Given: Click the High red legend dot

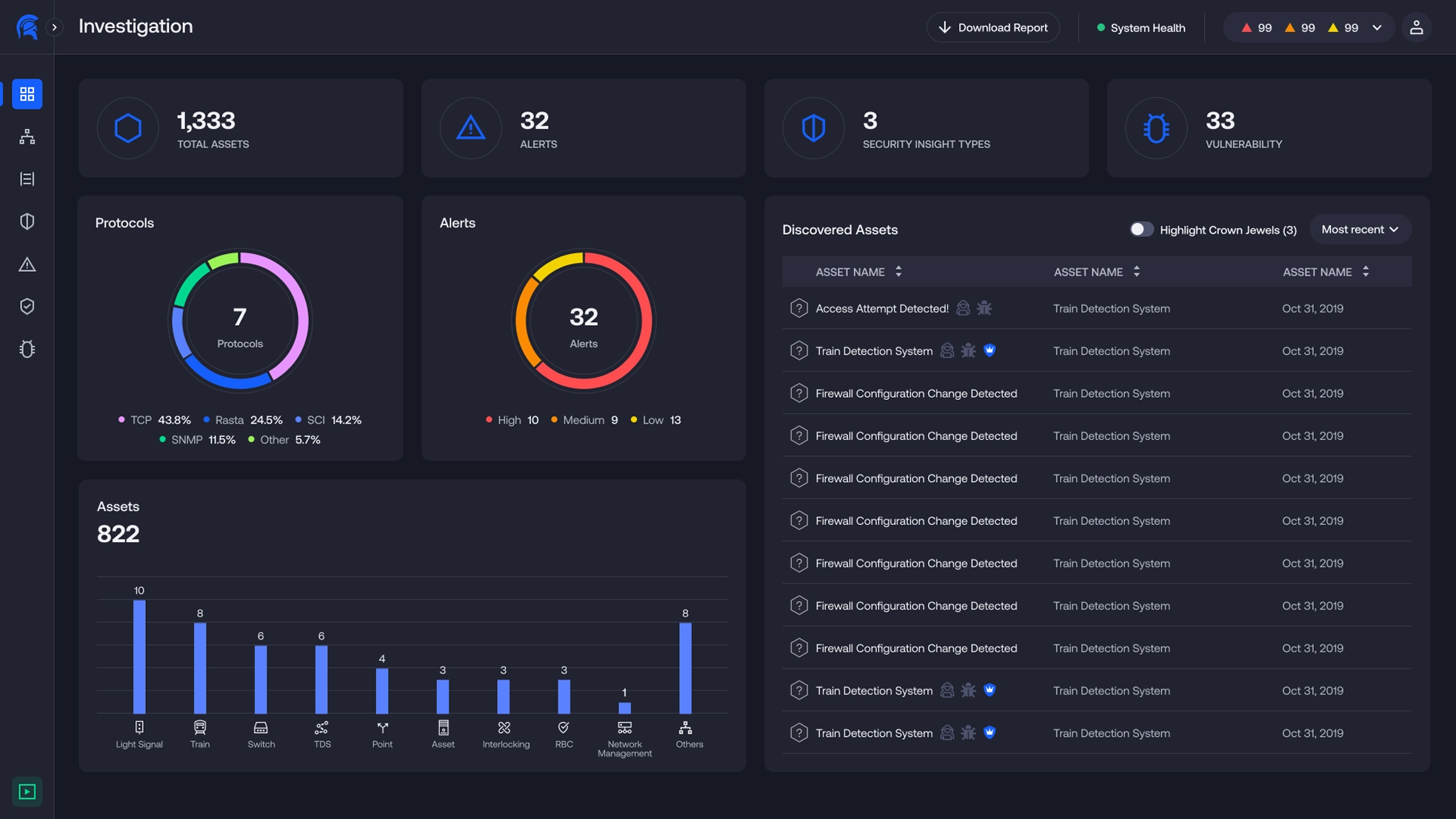Looking at the screenshot, I should coord(489,420).
